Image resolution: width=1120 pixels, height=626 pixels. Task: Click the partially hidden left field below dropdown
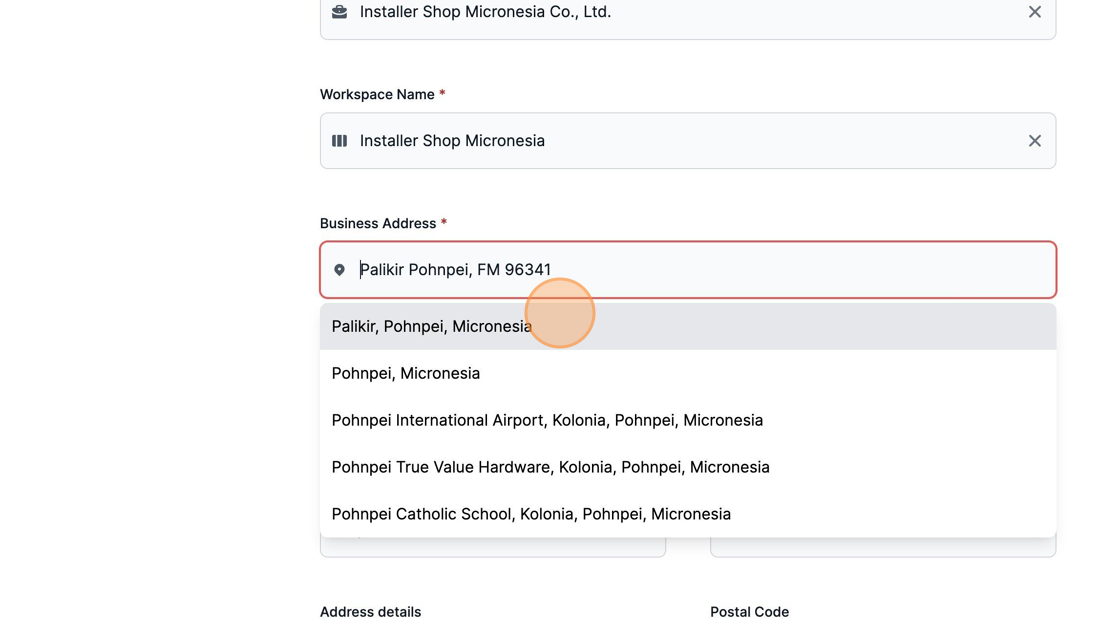[493, 547]
